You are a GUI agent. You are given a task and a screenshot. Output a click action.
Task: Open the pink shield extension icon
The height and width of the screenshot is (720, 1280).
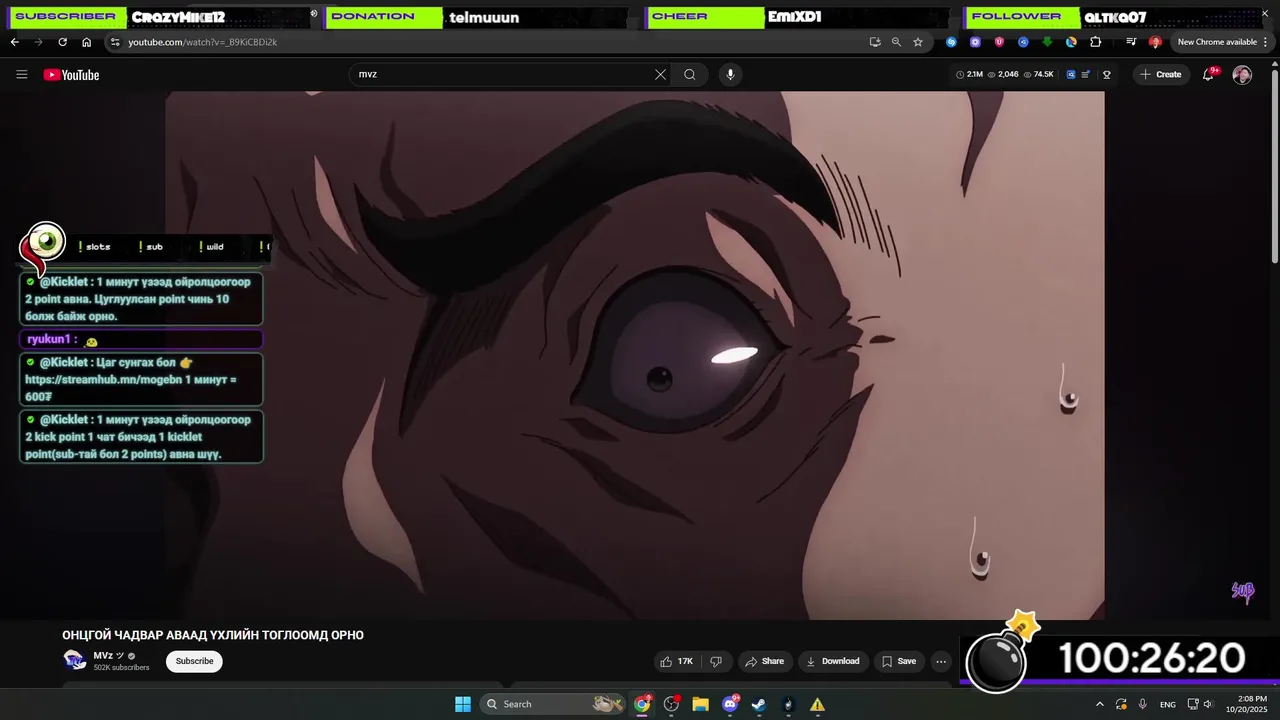(999, 42)
